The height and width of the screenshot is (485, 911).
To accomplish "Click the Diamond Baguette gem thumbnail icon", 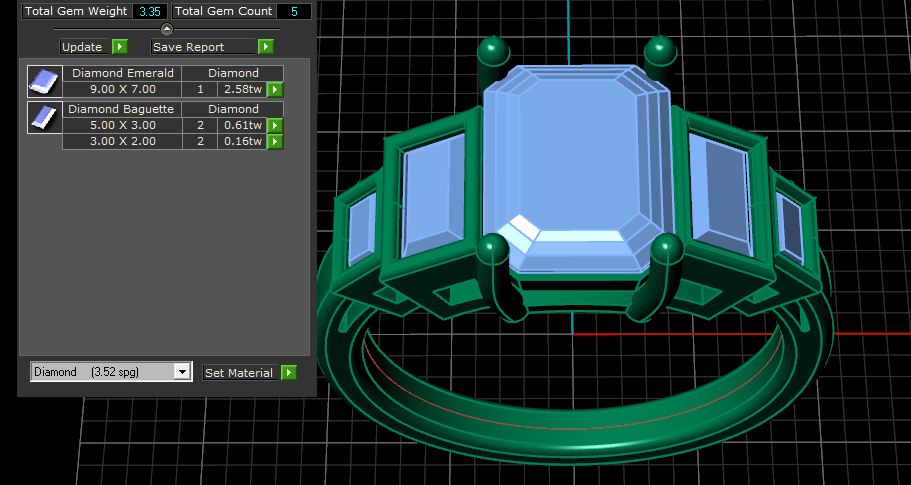I will point(44,117).
